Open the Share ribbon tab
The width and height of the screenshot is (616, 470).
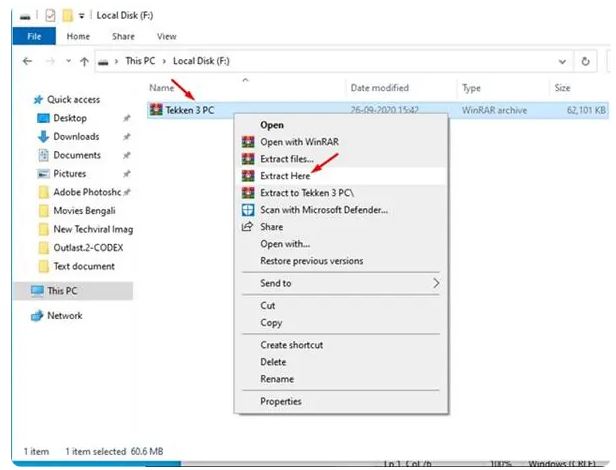[x=123, y=37]
